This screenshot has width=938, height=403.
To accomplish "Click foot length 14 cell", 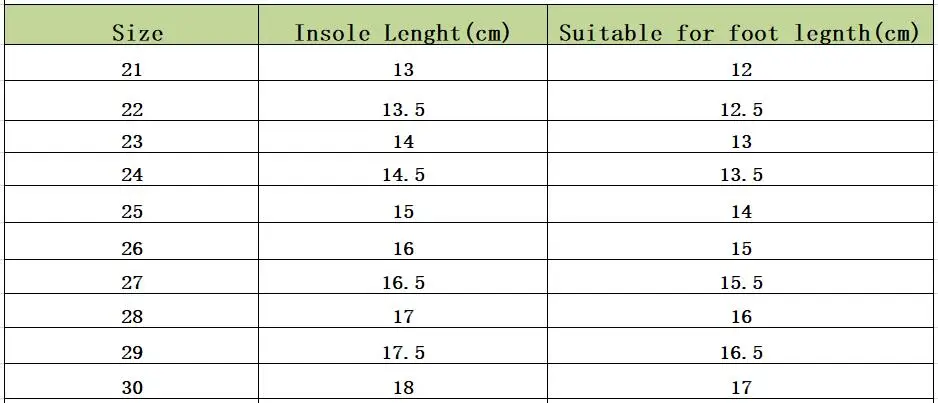I will [741, 212].
